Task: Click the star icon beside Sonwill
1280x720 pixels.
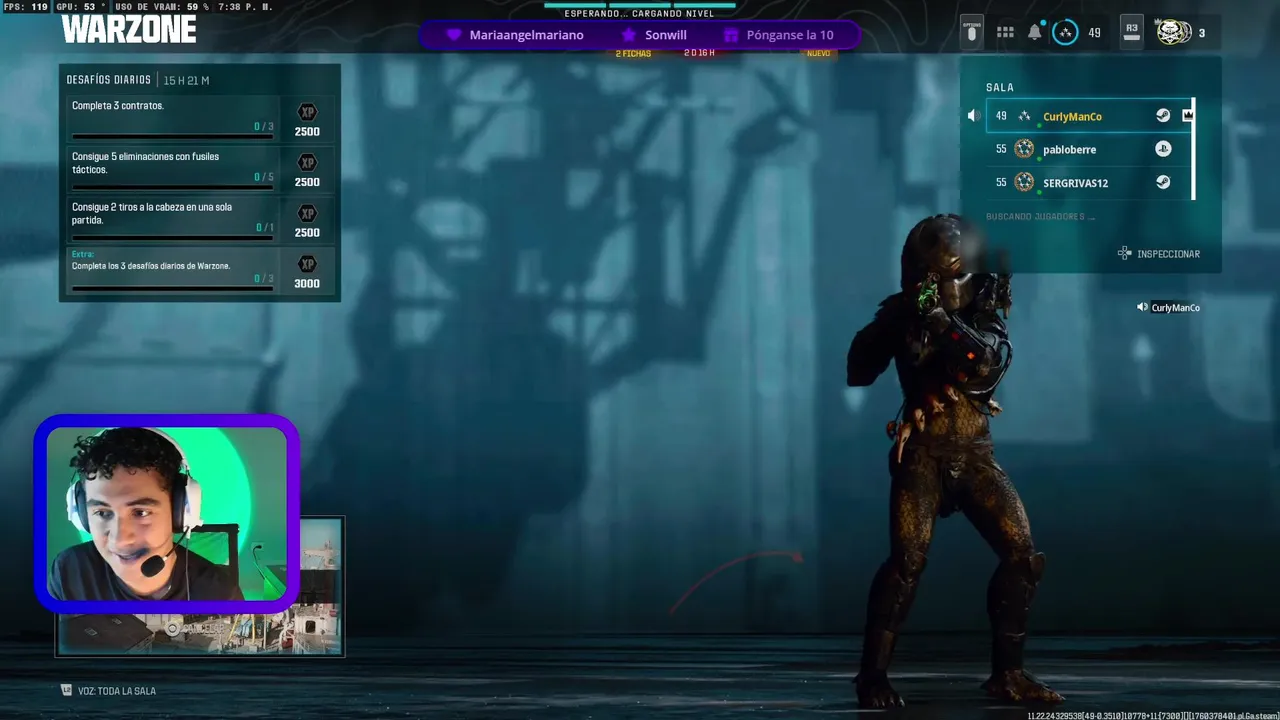Action: click(628, 35)
